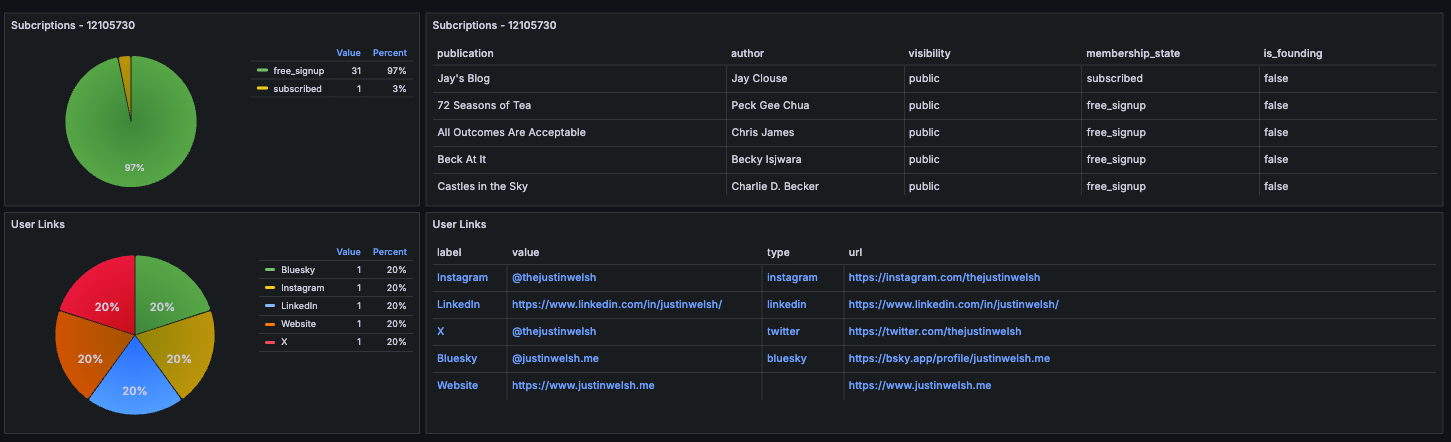Select the X legend entry
The image size is (1451, 442).
pyautogui.click(x=285, y=342)
